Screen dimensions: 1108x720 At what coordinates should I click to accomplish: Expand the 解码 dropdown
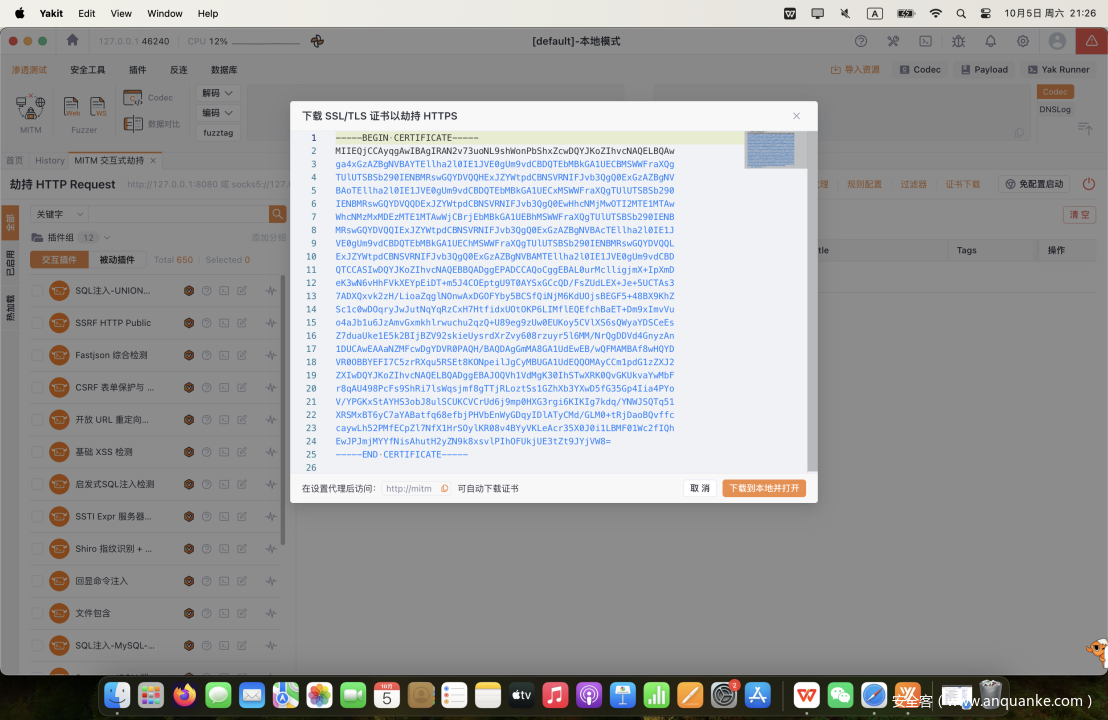coord(218,93)
